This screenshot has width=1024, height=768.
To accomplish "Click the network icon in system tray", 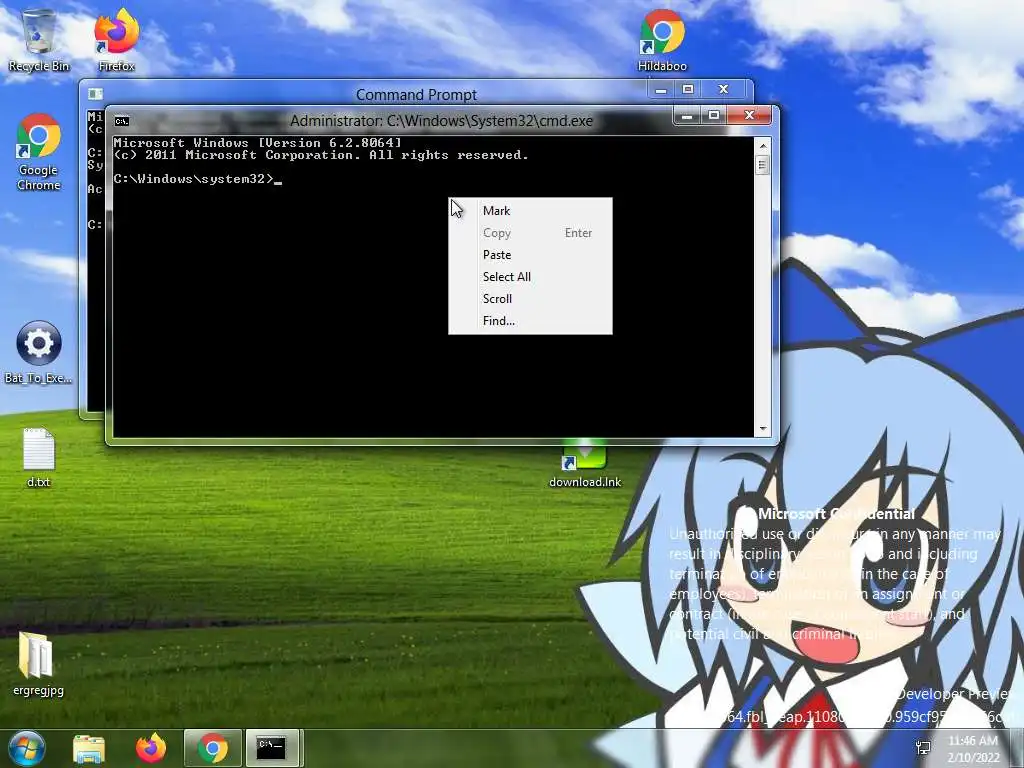I will click(x=923, y=748).
